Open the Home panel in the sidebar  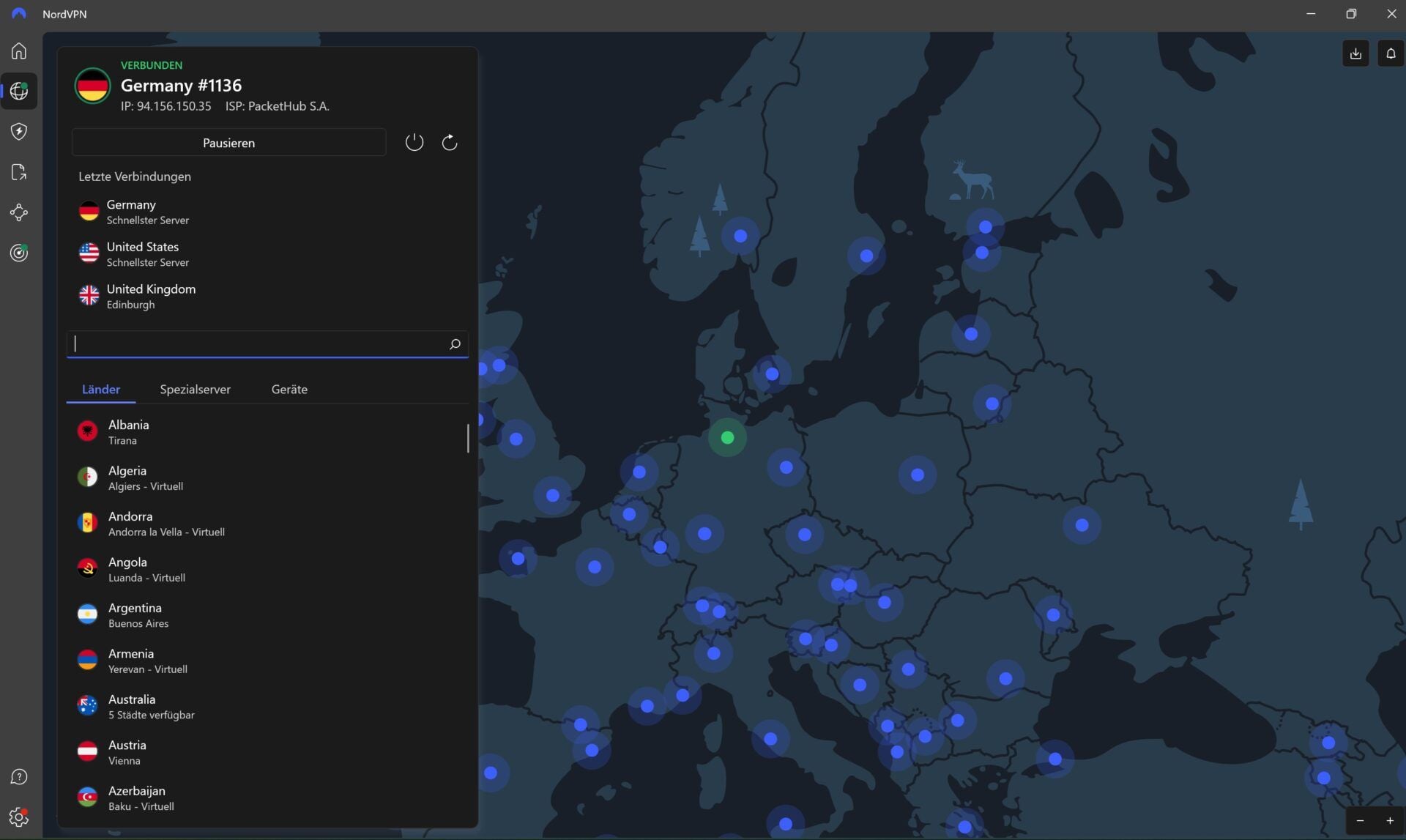click(x=18, y=51)
